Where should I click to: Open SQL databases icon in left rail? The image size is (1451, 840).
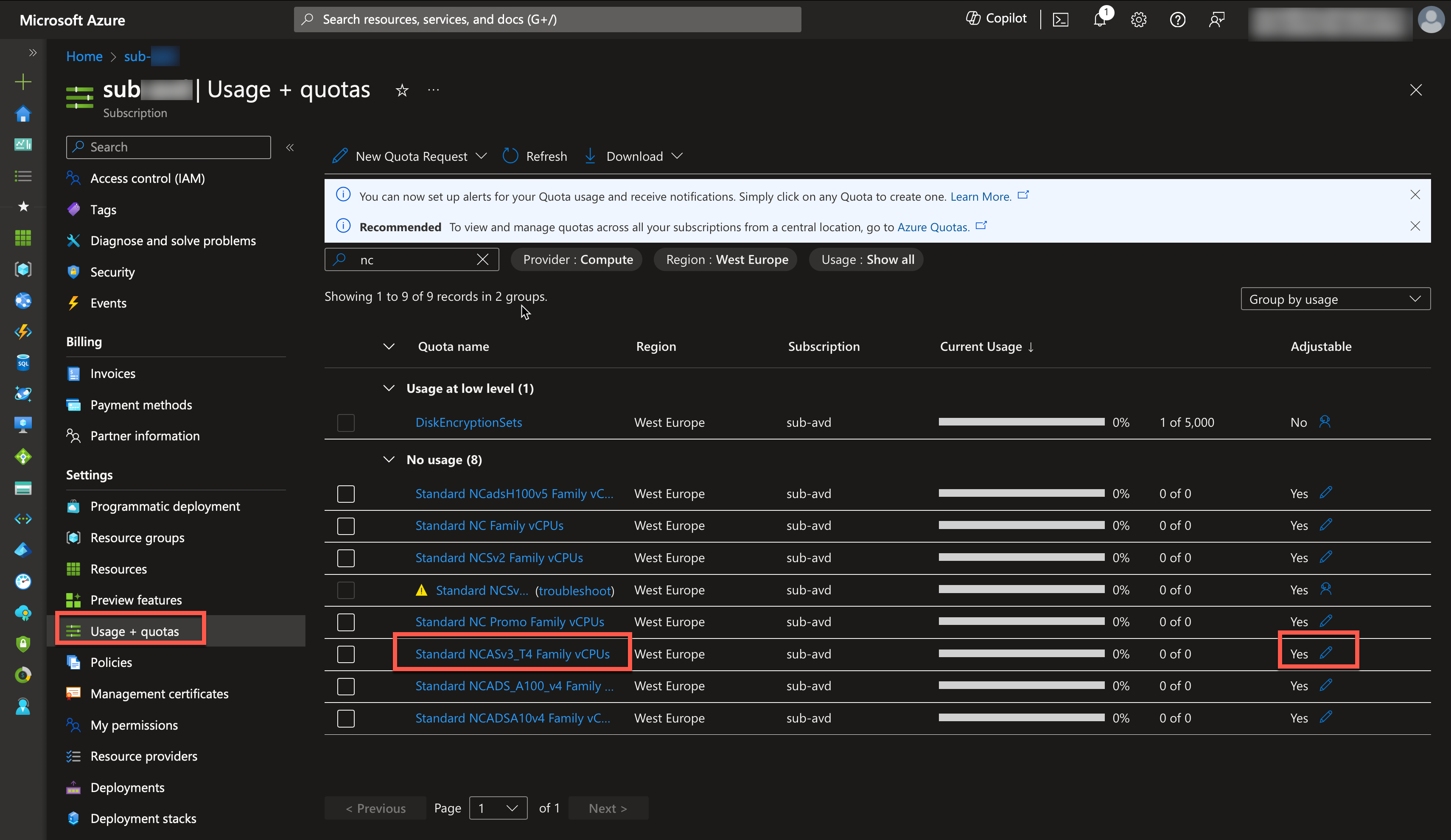pos(23,362)
